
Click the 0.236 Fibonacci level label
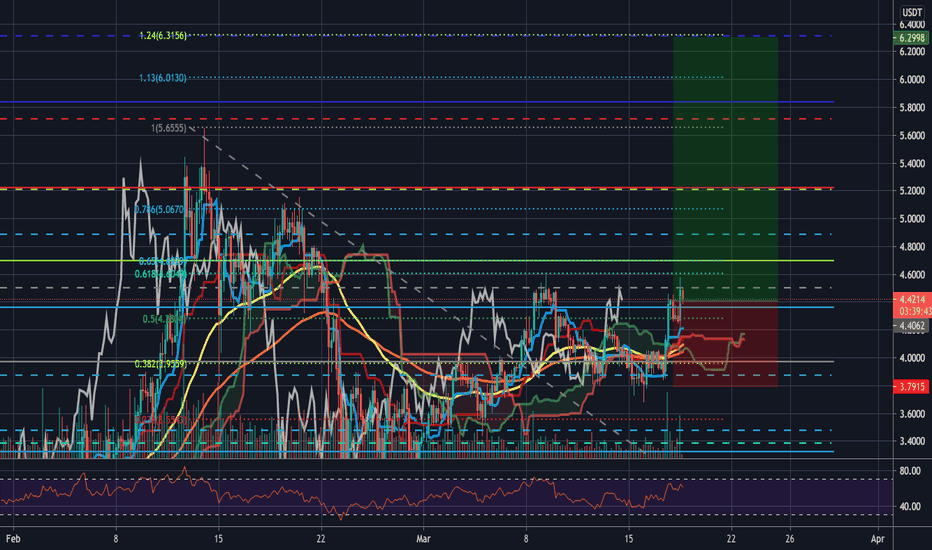pos(160,419)
